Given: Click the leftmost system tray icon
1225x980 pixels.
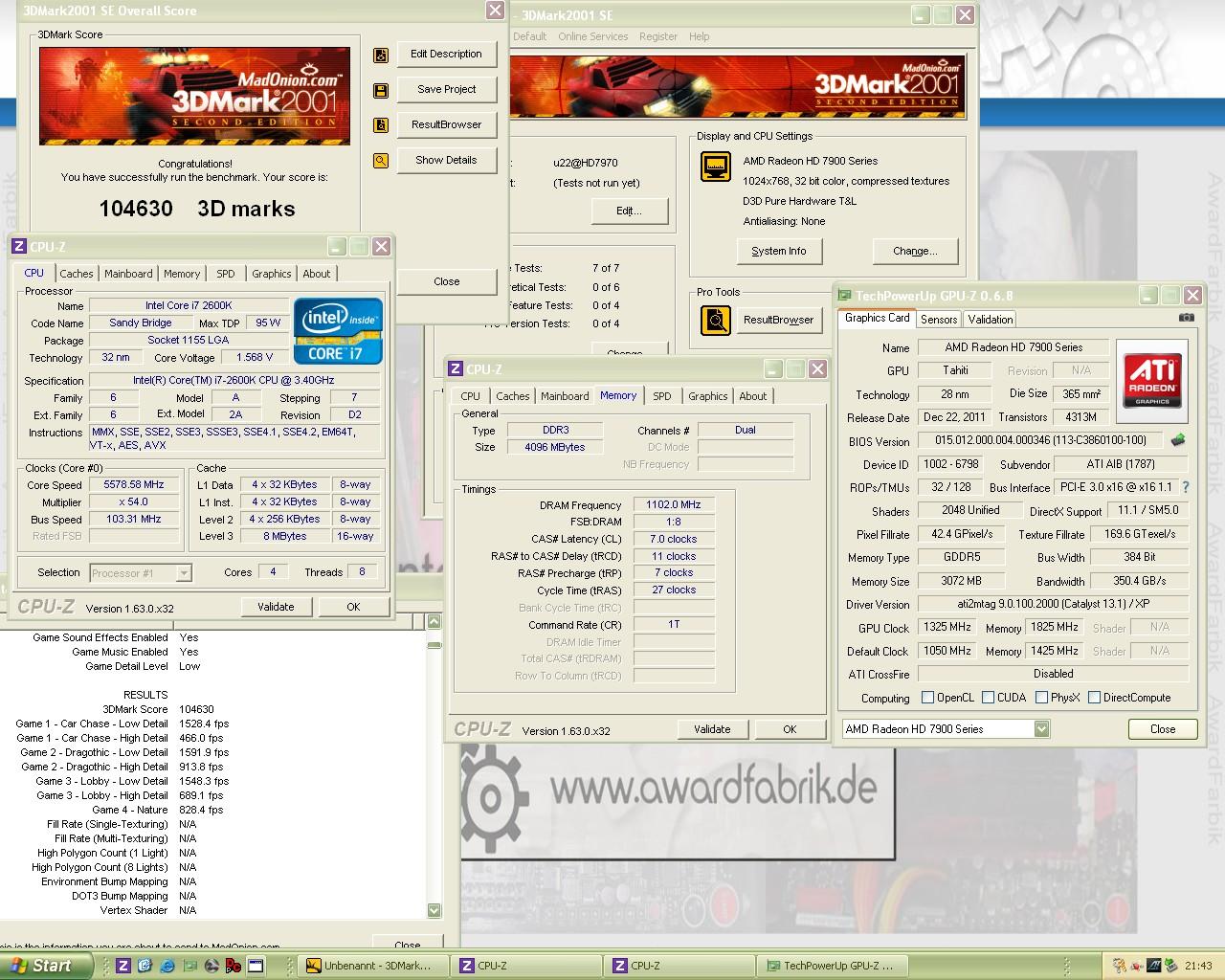Looking at the screenshot, I should click(1120, 966).
